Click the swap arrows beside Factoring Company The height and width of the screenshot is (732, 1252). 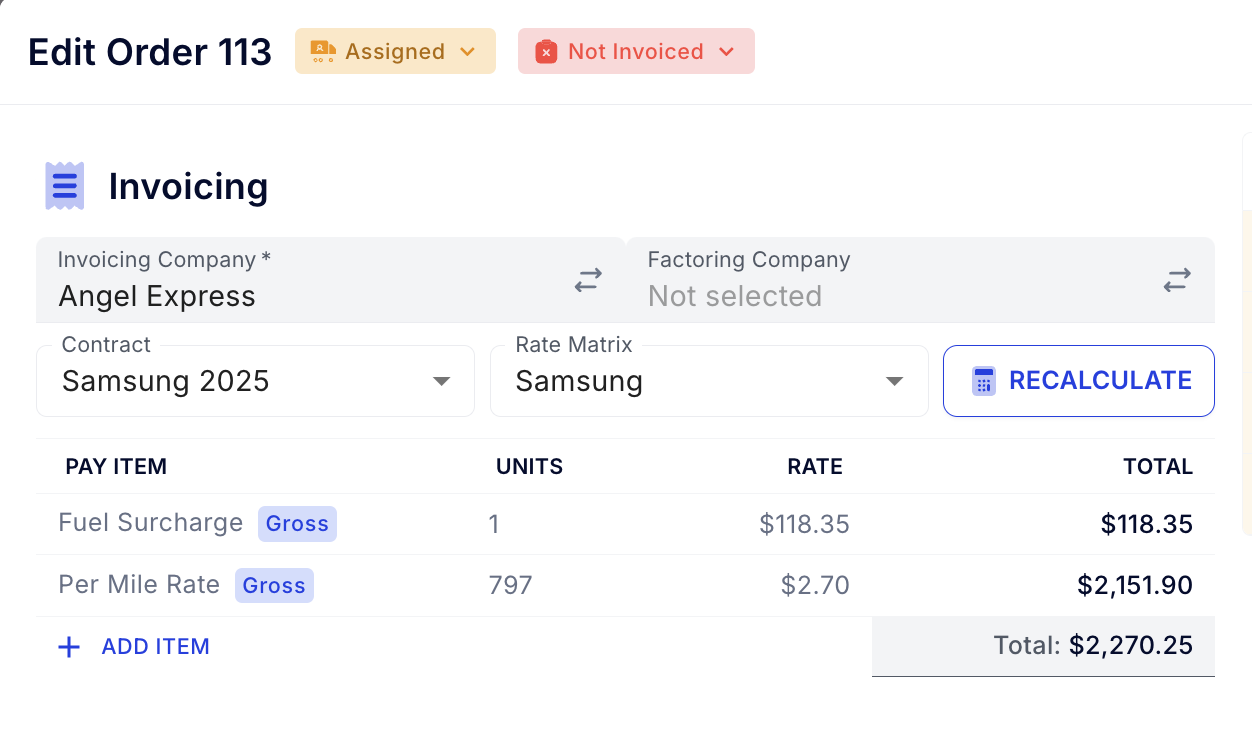coord(1177,280)
